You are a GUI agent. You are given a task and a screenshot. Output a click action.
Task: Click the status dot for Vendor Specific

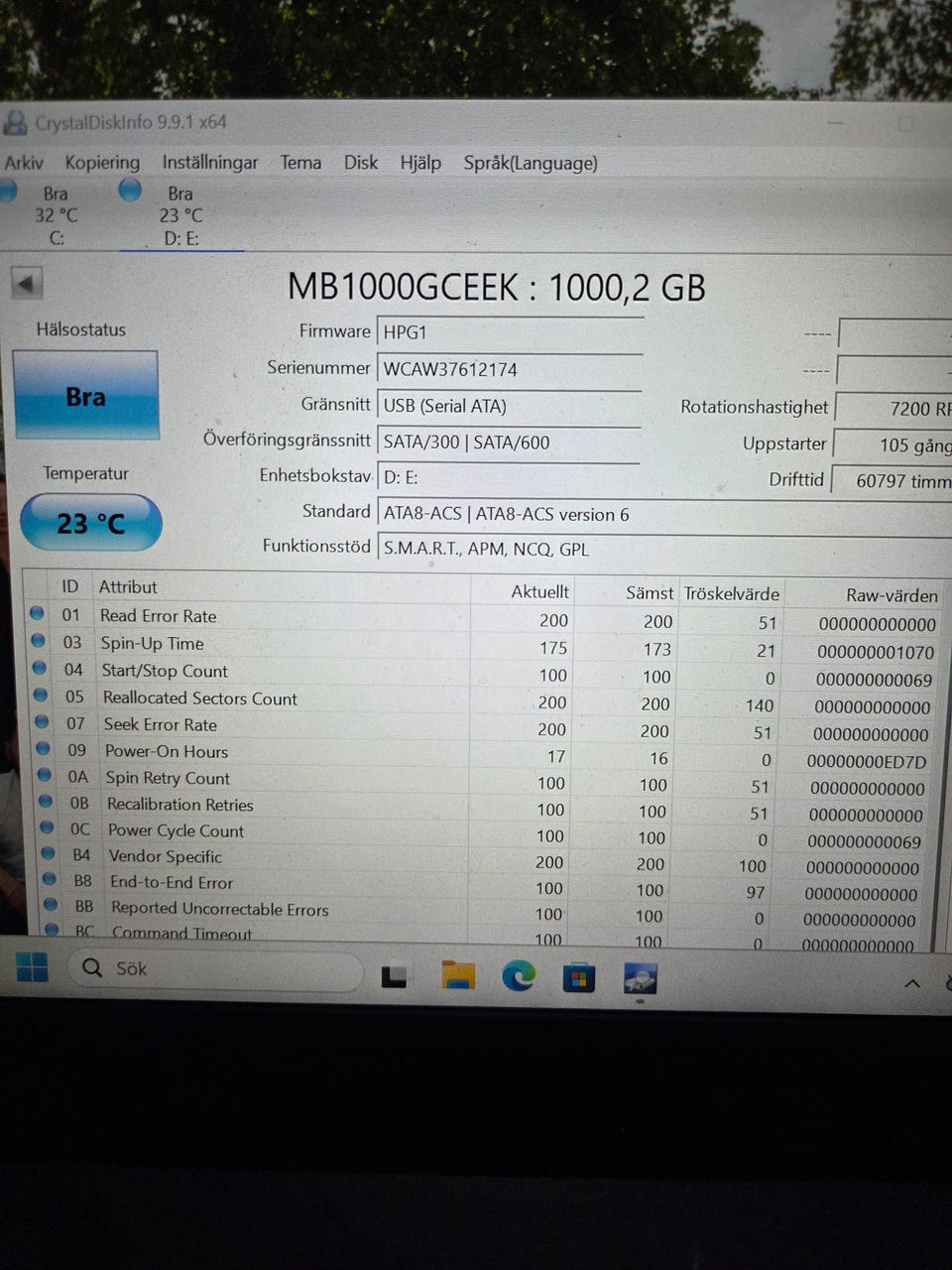coord(49,852)
